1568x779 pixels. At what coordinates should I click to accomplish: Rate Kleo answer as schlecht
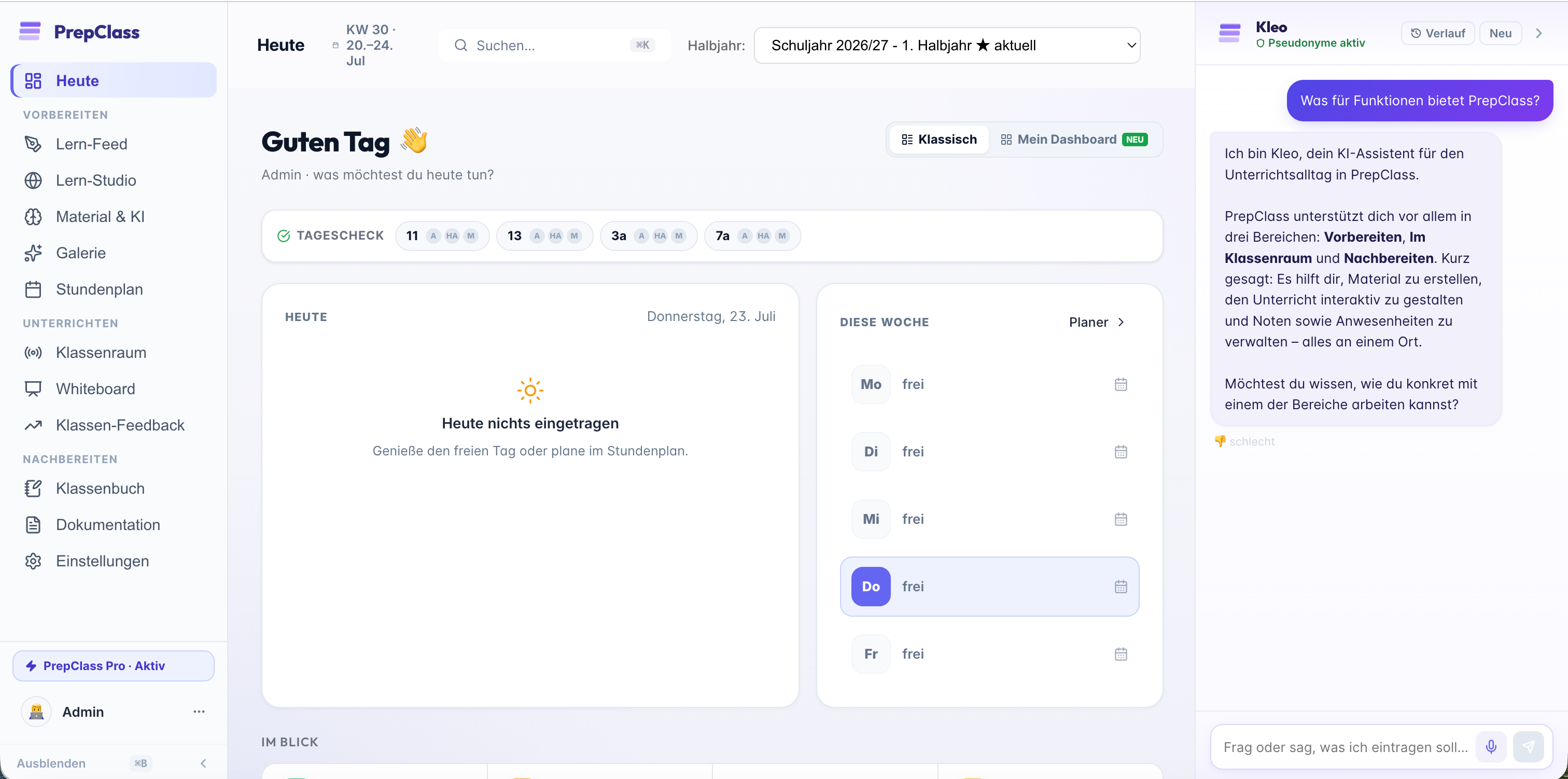coord(1244,441)
